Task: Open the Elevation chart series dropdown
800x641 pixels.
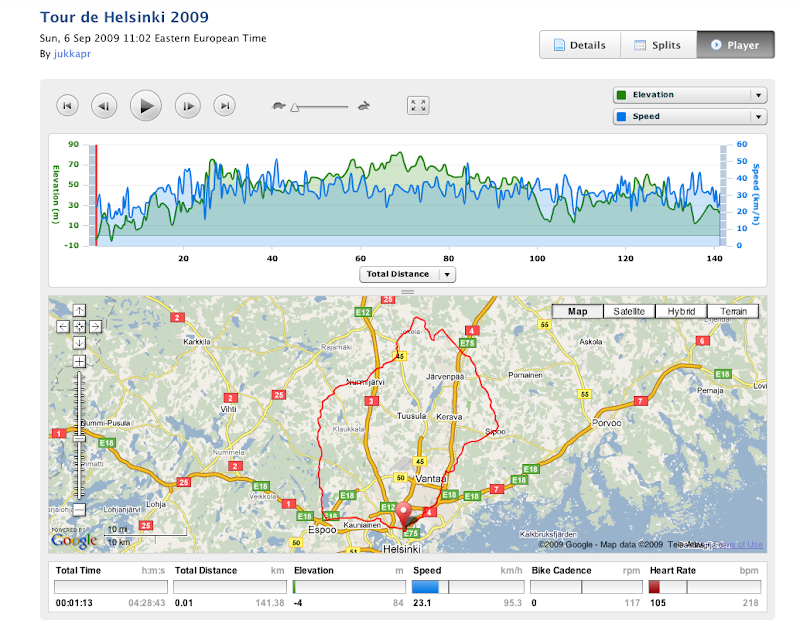Action: (x=690, y=95)
